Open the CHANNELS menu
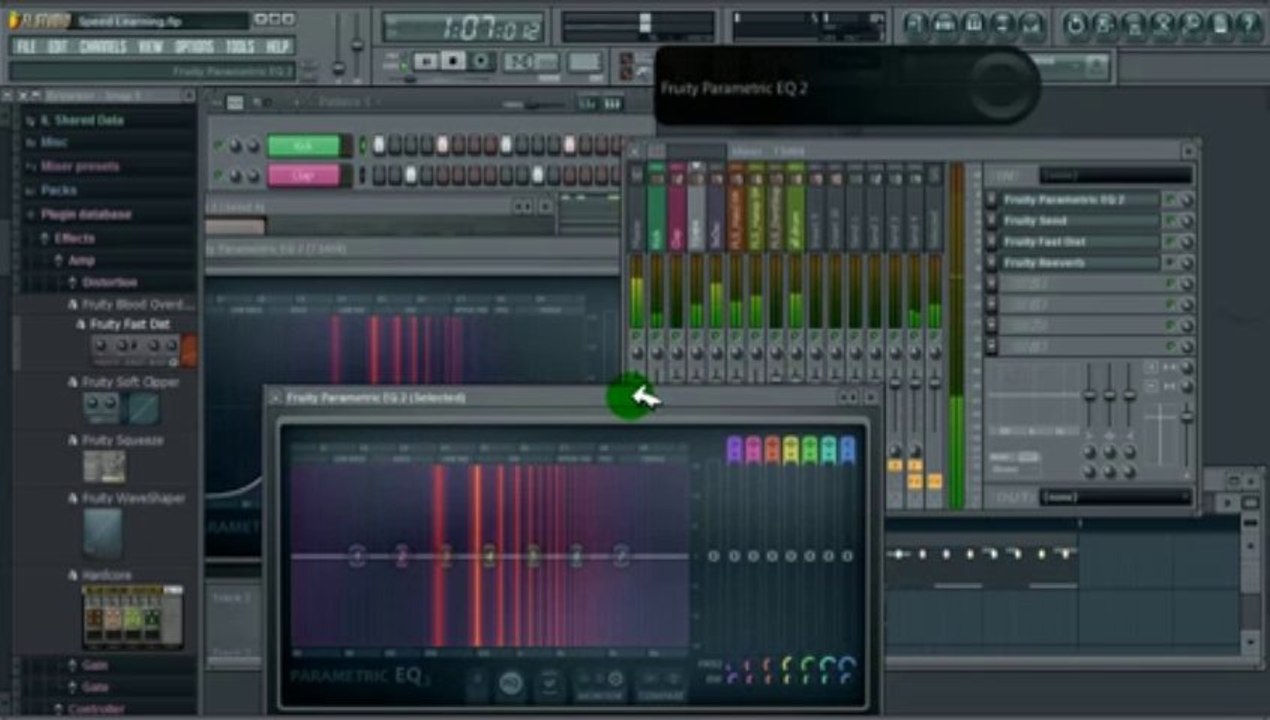1270x720 pixels. 103,46
